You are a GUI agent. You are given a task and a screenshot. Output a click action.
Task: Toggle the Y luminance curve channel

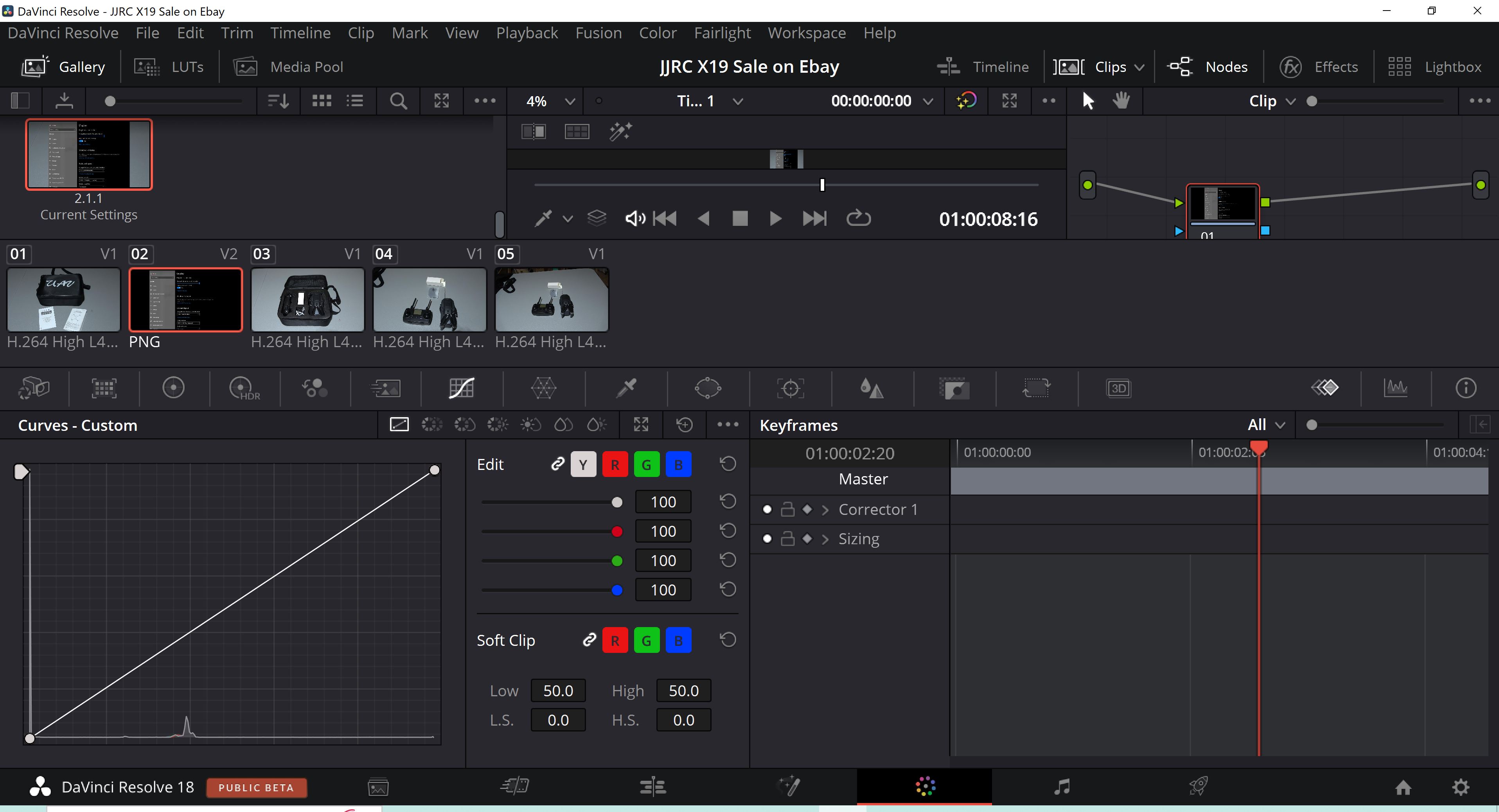(583, 465)
